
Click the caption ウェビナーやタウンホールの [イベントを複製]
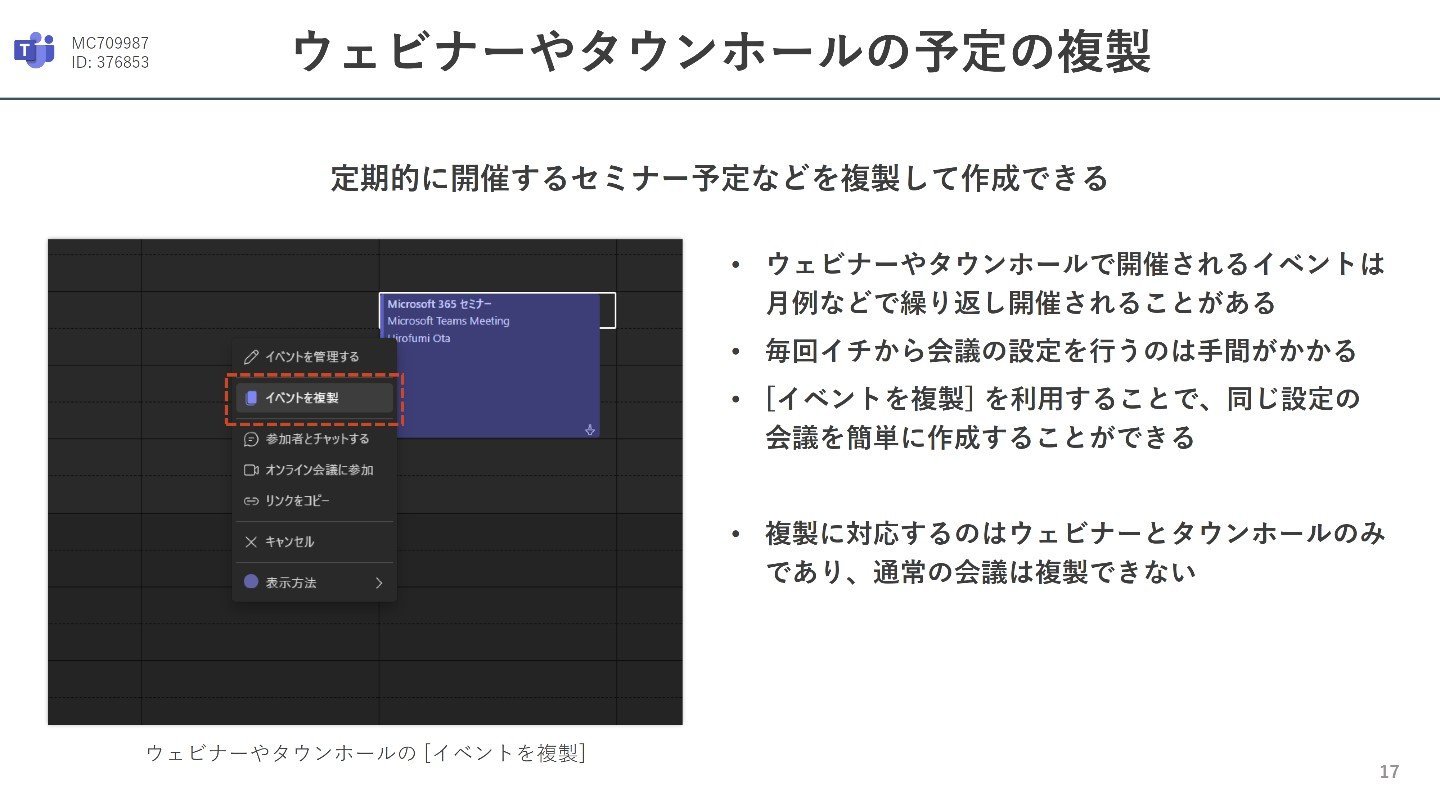pyautogui.click(x=366, y=753)
